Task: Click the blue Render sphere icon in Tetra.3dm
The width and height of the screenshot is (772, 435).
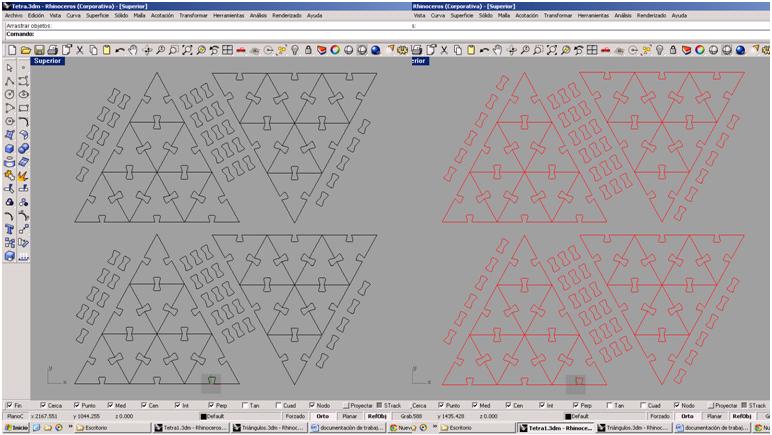Action: coord(375,50)
